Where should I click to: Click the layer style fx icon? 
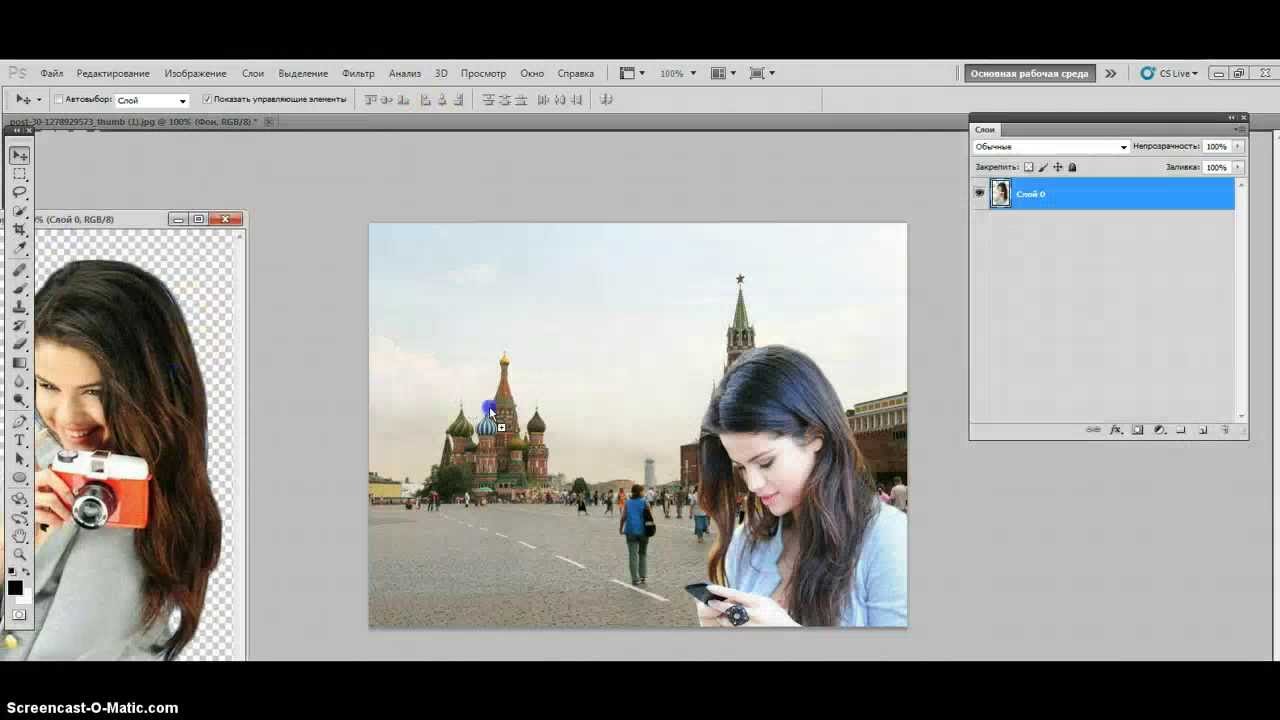pyautogui.click(x=1116, y=430)
